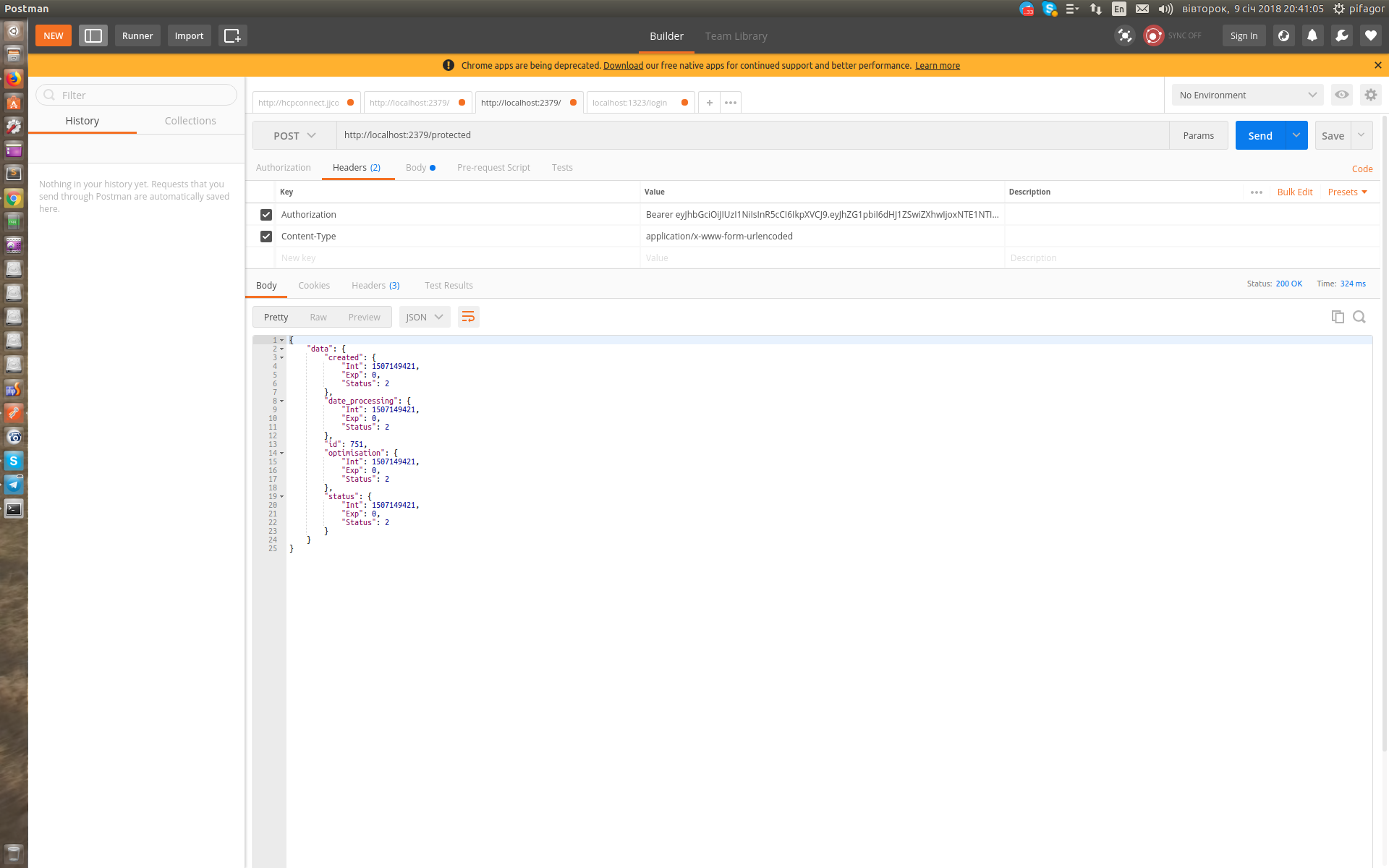Search inside the response body
This screenshot has width=1389, height=868.
(x=1359, y=317)
